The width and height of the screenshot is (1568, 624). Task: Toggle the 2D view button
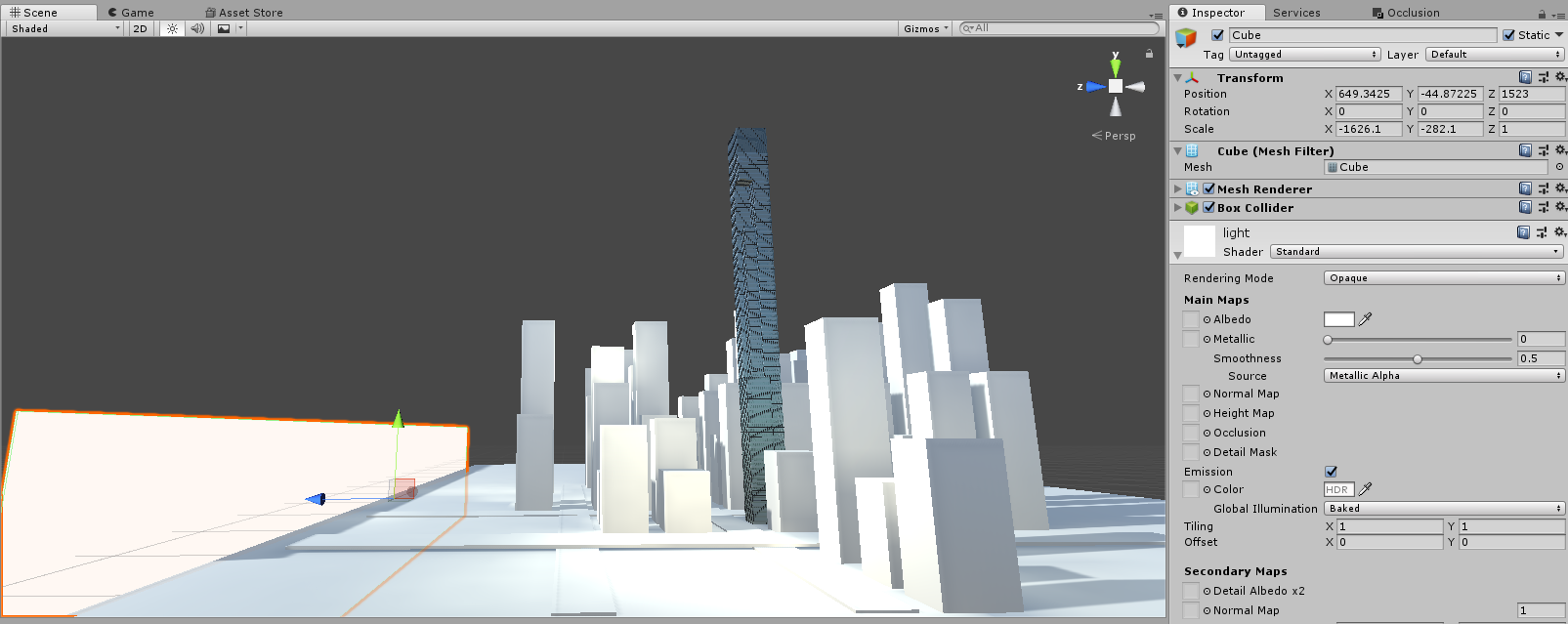[x=140, y=28]
